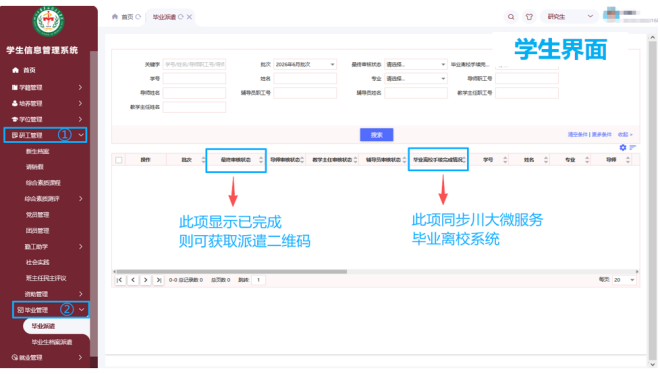Select the 毕业派遣 tab

click(x=164, y=17)
